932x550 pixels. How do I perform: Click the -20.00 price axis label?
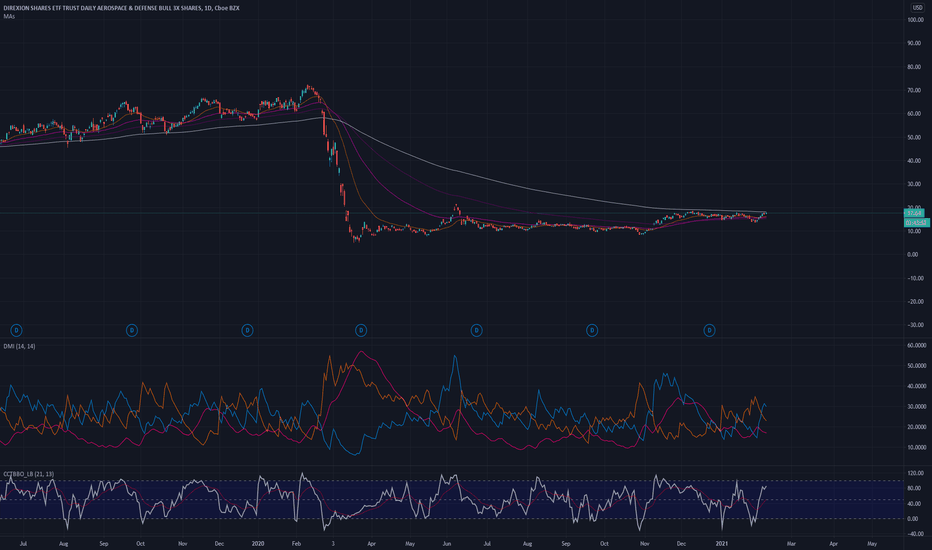915,301
